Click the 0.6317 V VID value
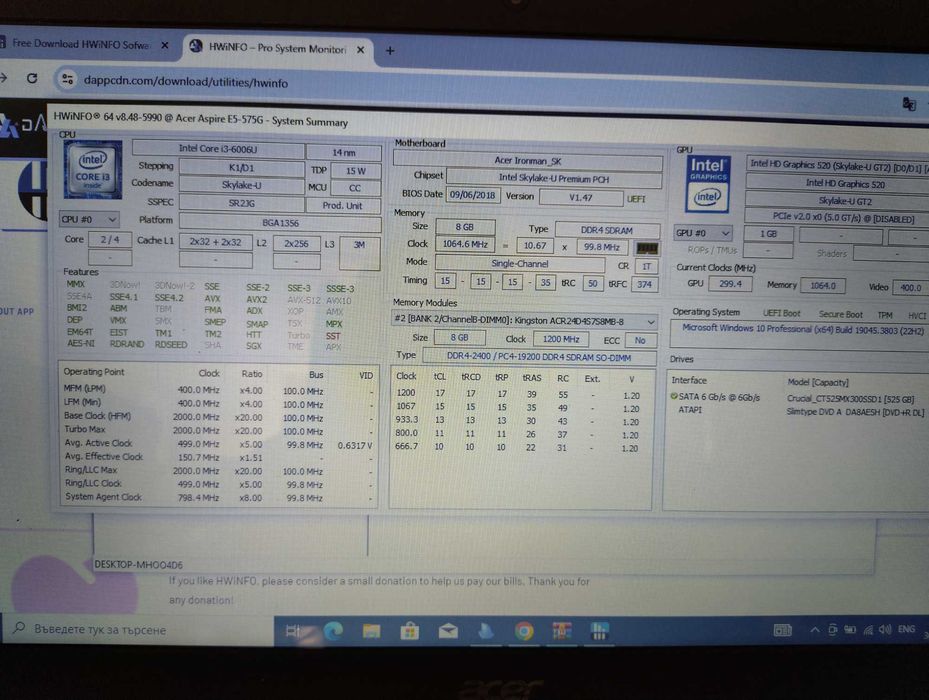Screen dimensions: 929x700 tap(354, 445)
